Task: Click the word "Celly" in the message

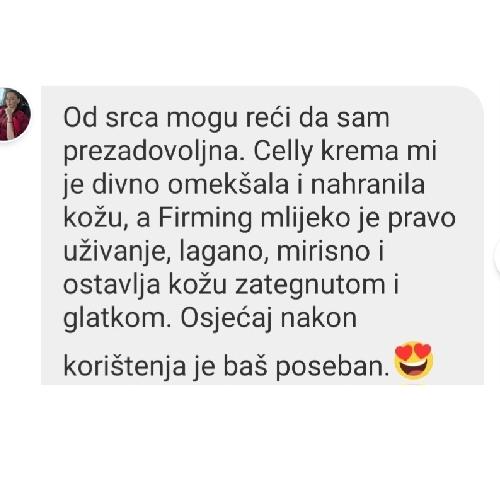Action: (x=283, y=153)
